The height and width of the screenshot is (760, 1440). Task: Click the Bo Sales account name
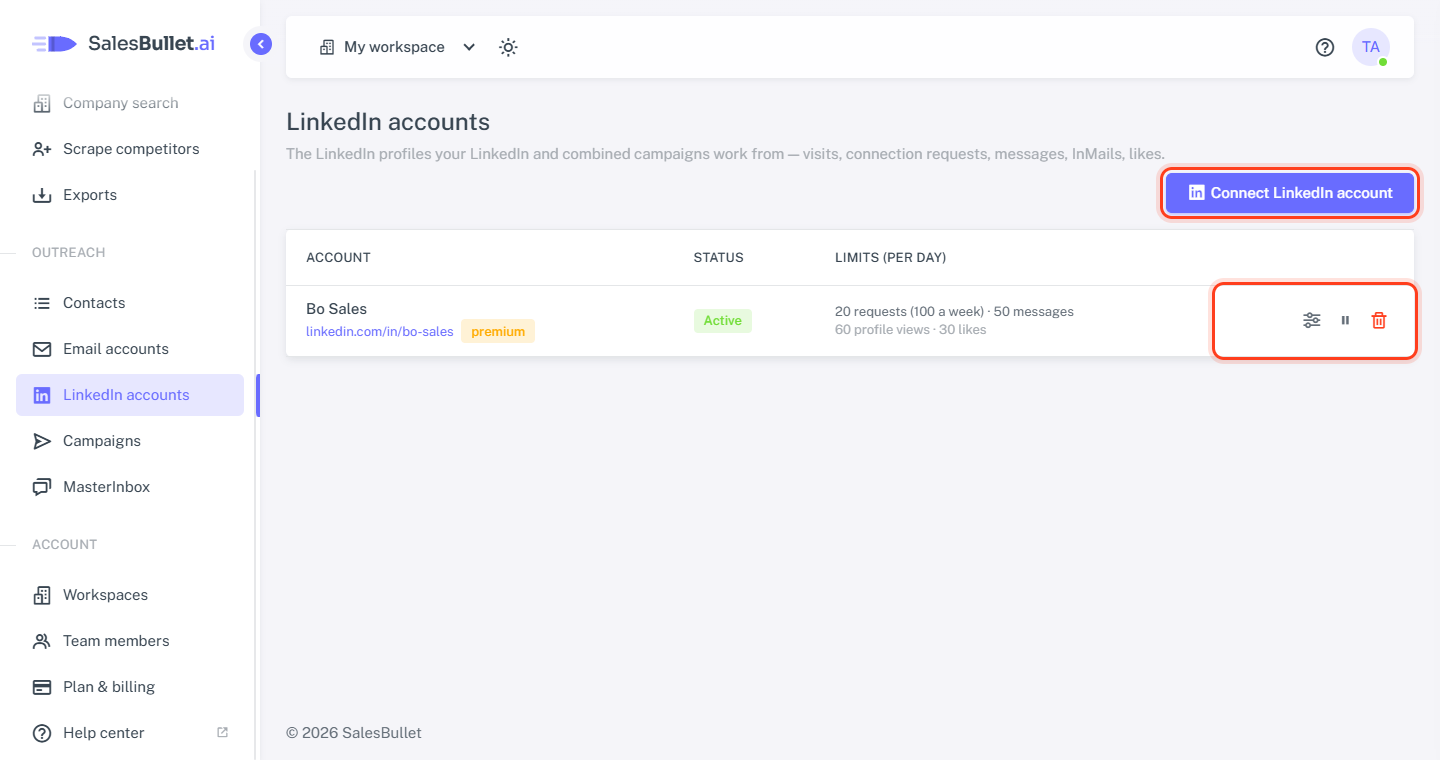click(x=337, y=309)
